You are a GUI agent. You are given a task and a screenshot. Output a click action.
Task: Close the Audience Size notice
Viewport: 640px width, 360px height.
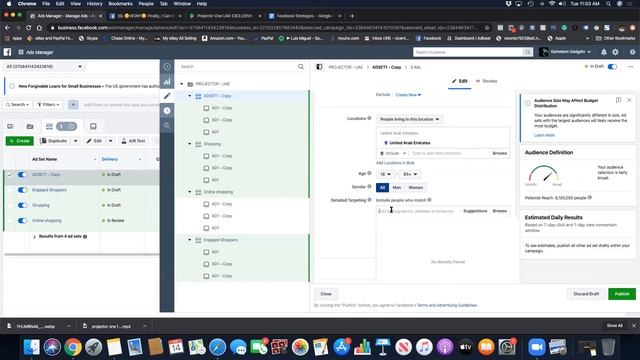[629, 100]
